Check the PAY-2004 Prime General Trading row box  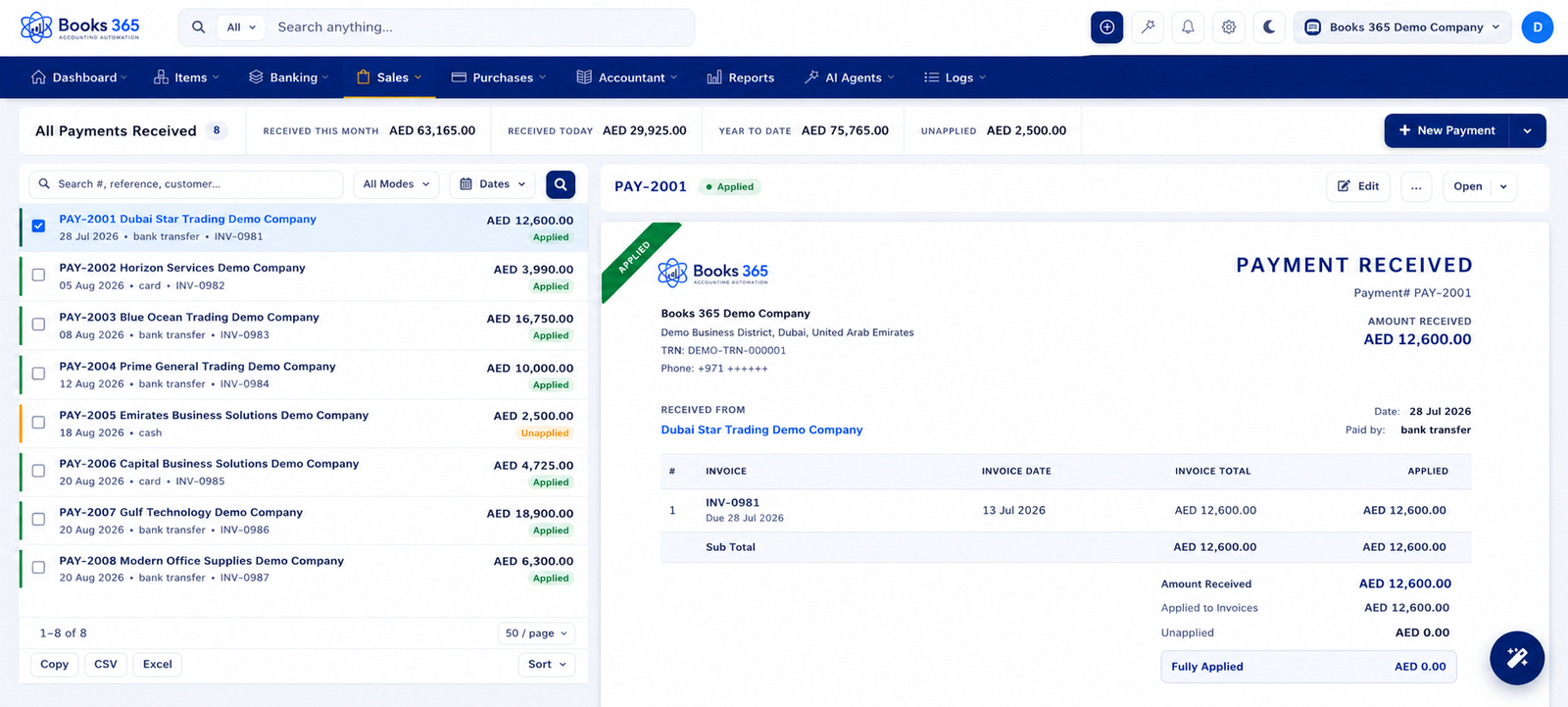tap(38, 374)
